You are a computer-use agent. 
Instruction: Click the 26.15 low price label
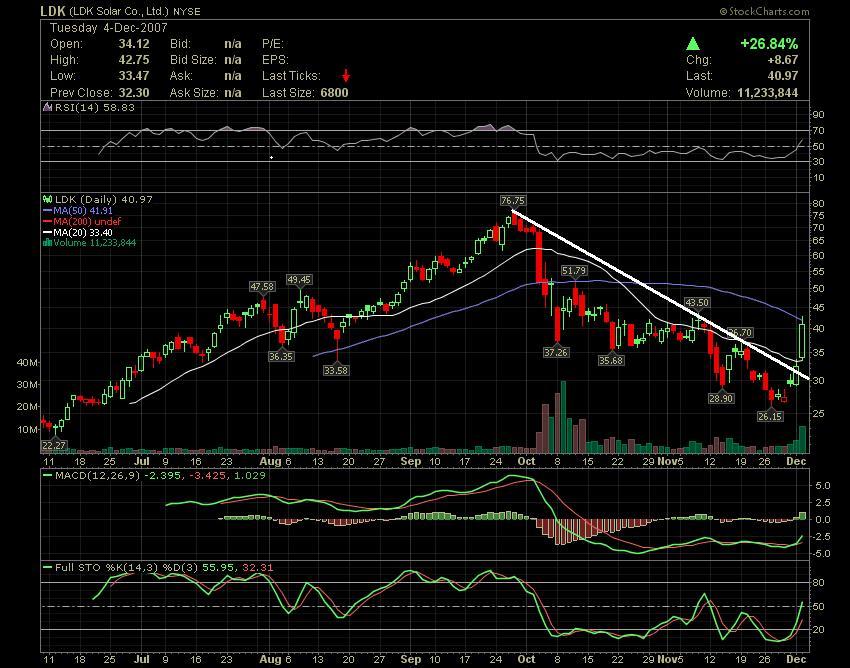770,416
